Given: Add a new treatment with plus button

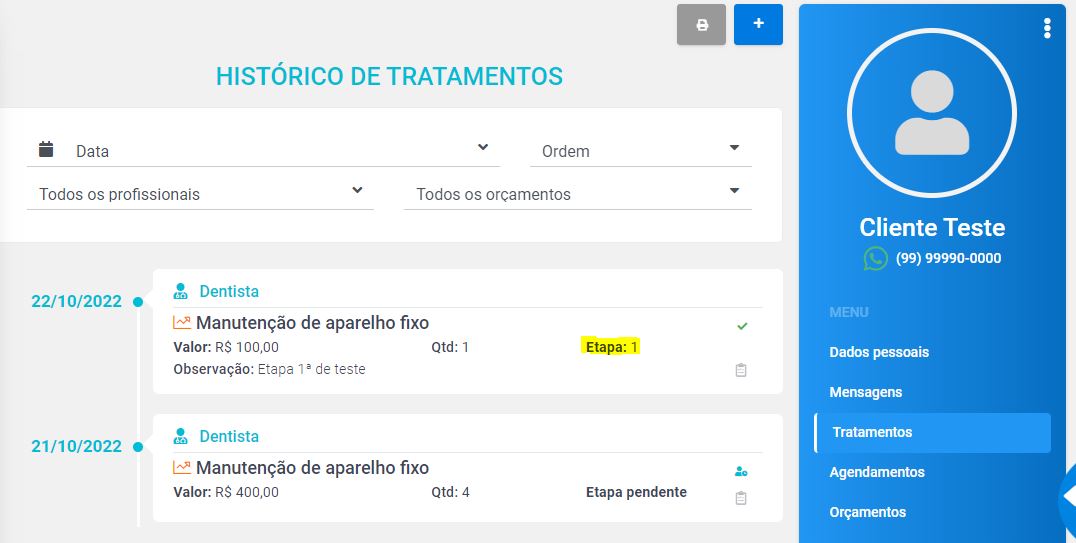Looking at the screenshot, I should pos(758,25).
